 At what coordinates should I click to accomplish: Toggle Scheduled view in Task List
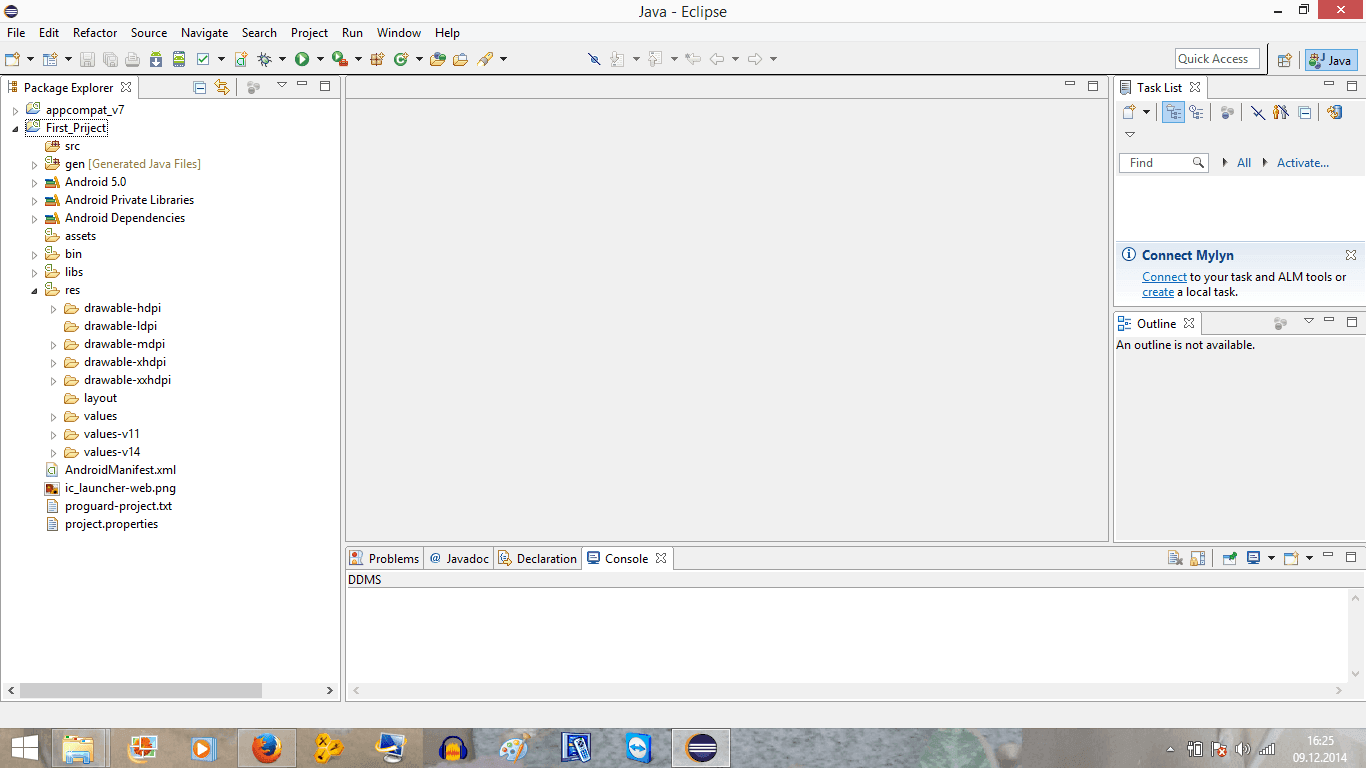point(1196,112)
